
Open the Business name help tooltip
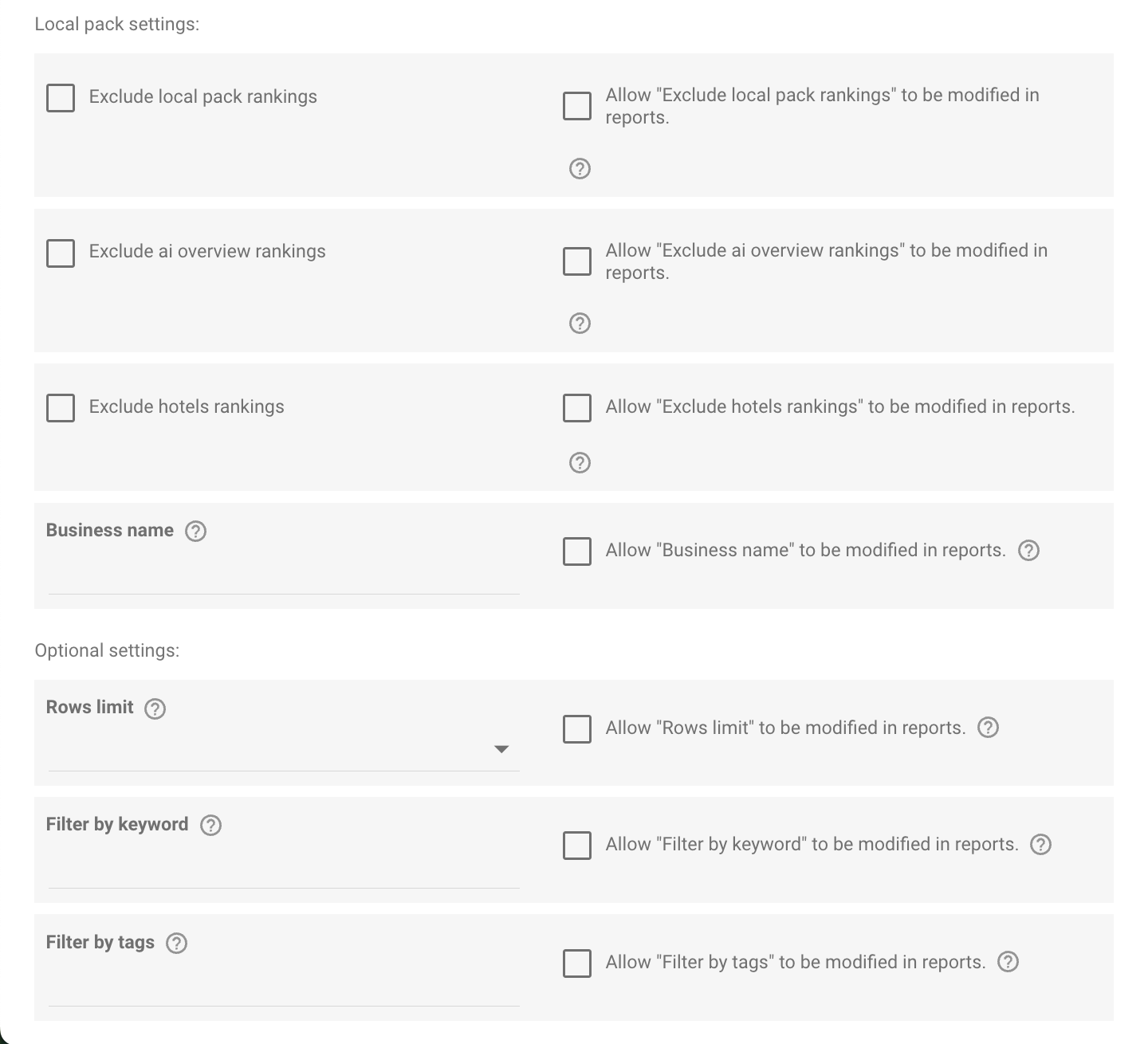point(197,531)
